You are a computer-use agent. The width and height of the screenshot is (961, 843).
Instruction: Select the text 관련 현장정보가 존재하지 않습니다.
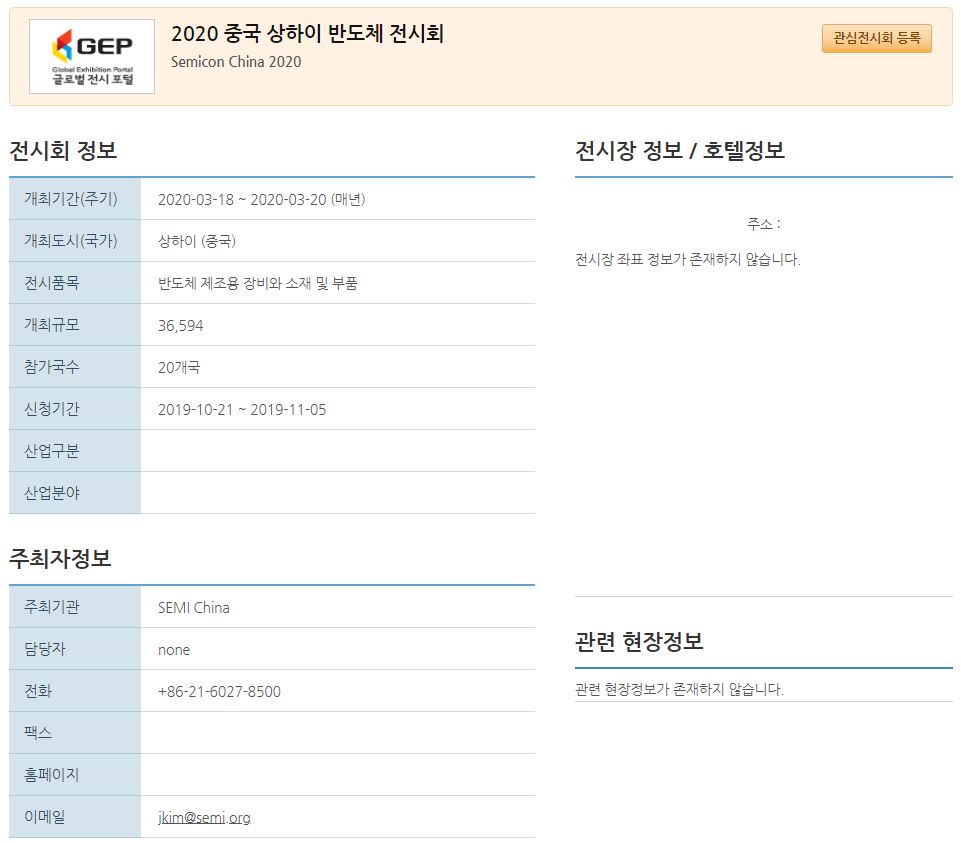coord(679,689)
